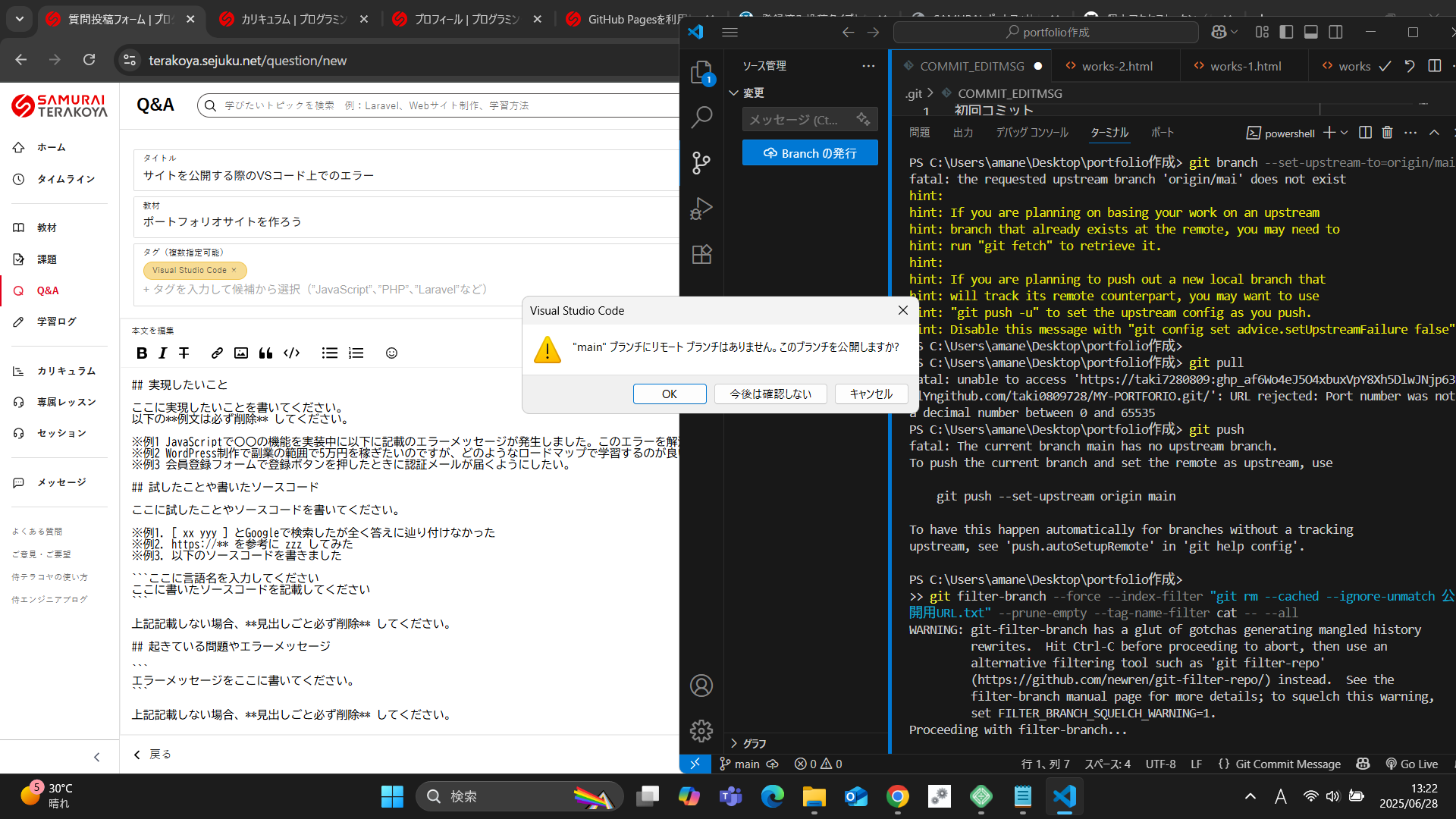Open VS Code's Search view
The image size is (1456, 819).
[701, 118]
